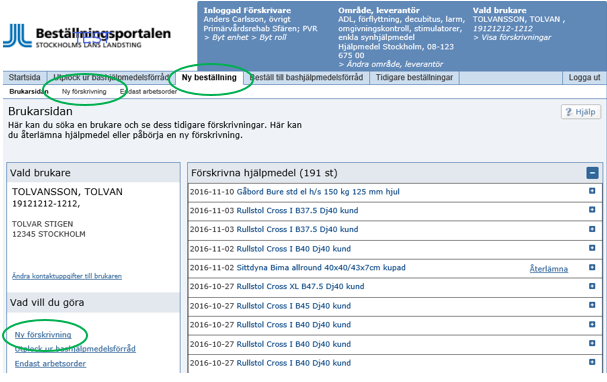Expand the Gåbord Bure std el row
This screenshot has height=382, width=607.
pos(592,191)
